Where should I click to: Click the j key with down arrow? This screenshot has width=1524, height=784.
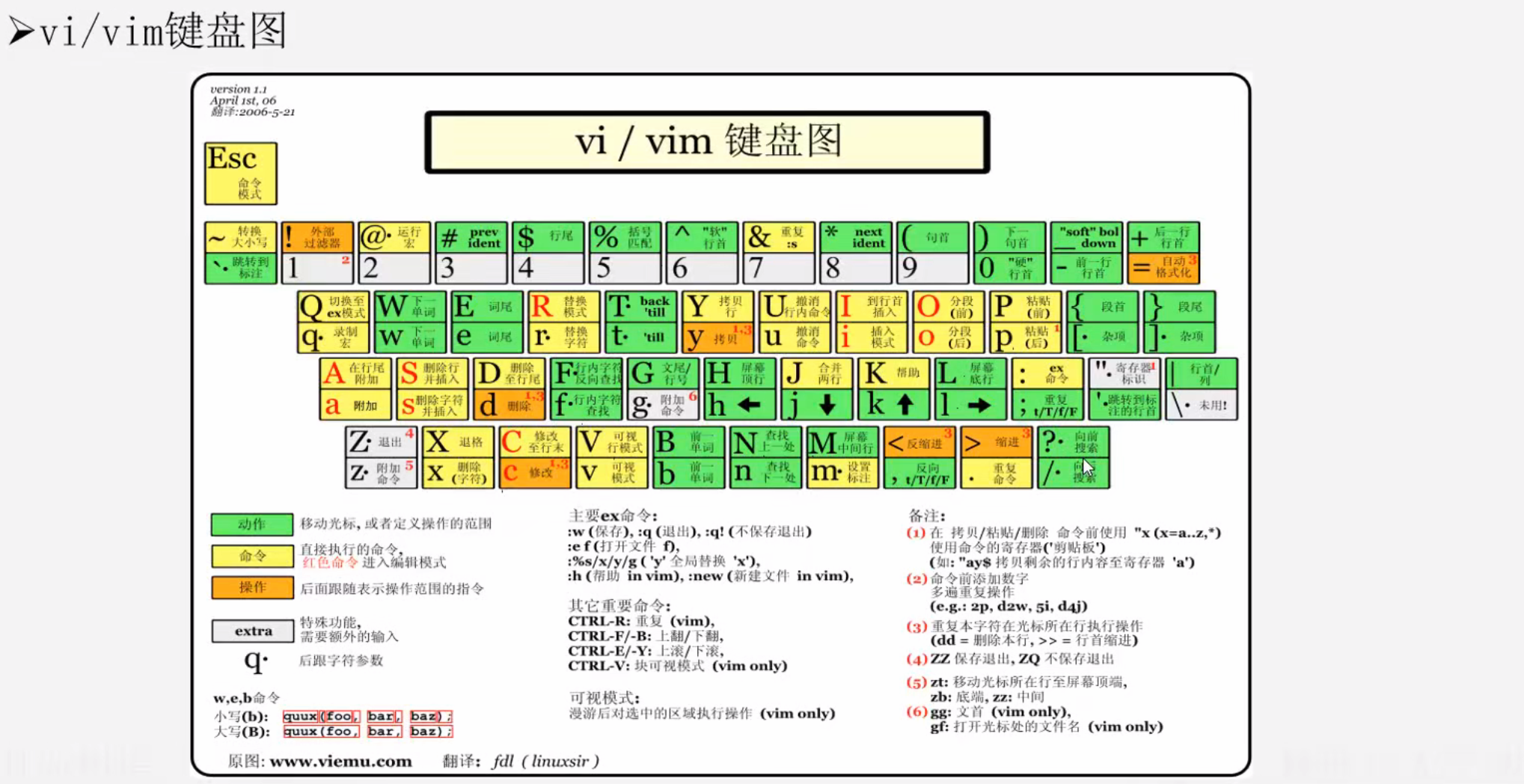[817, 405]
